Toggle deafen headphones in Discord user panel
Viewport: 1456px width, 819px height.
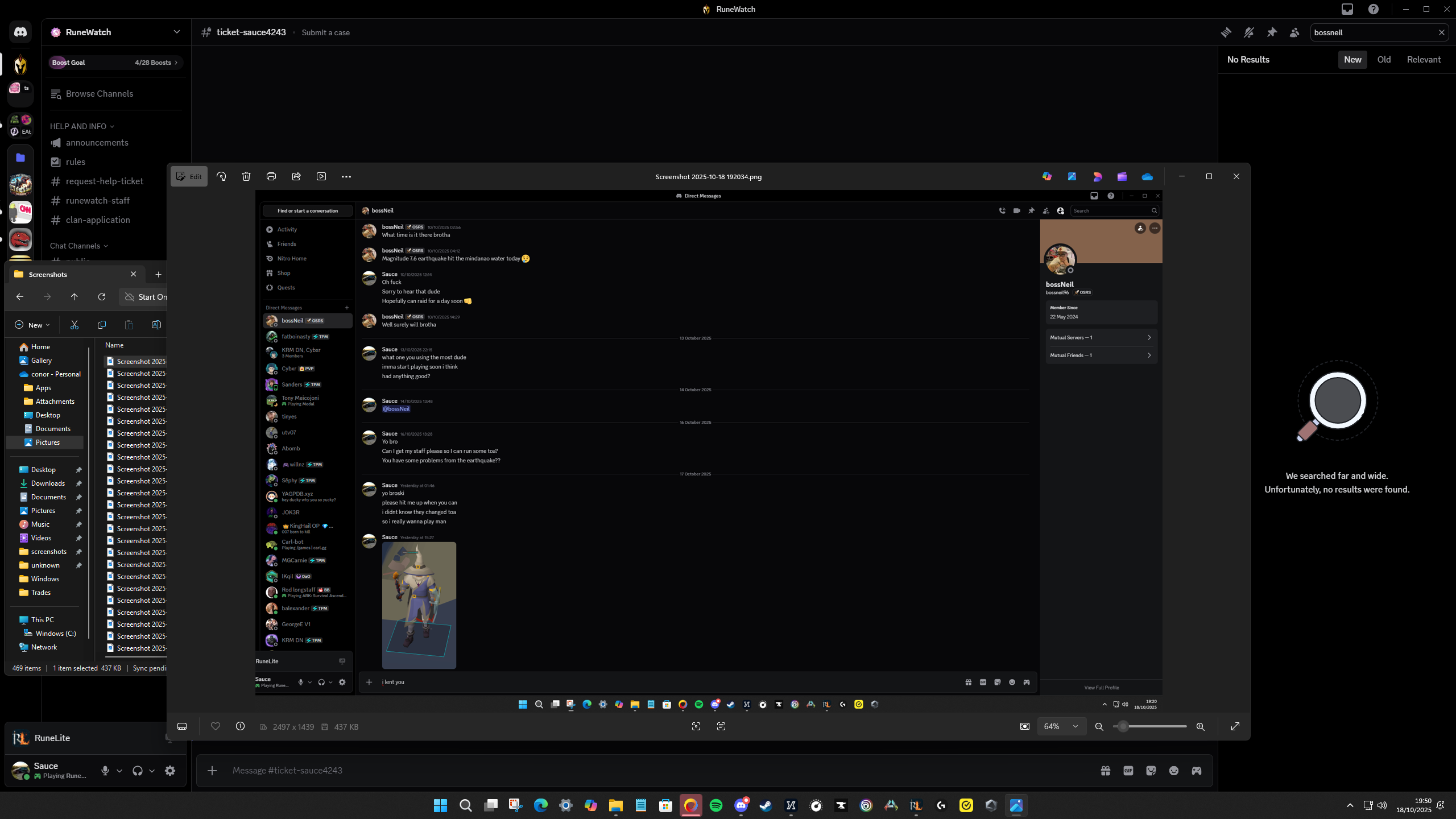tap(138, 771)
